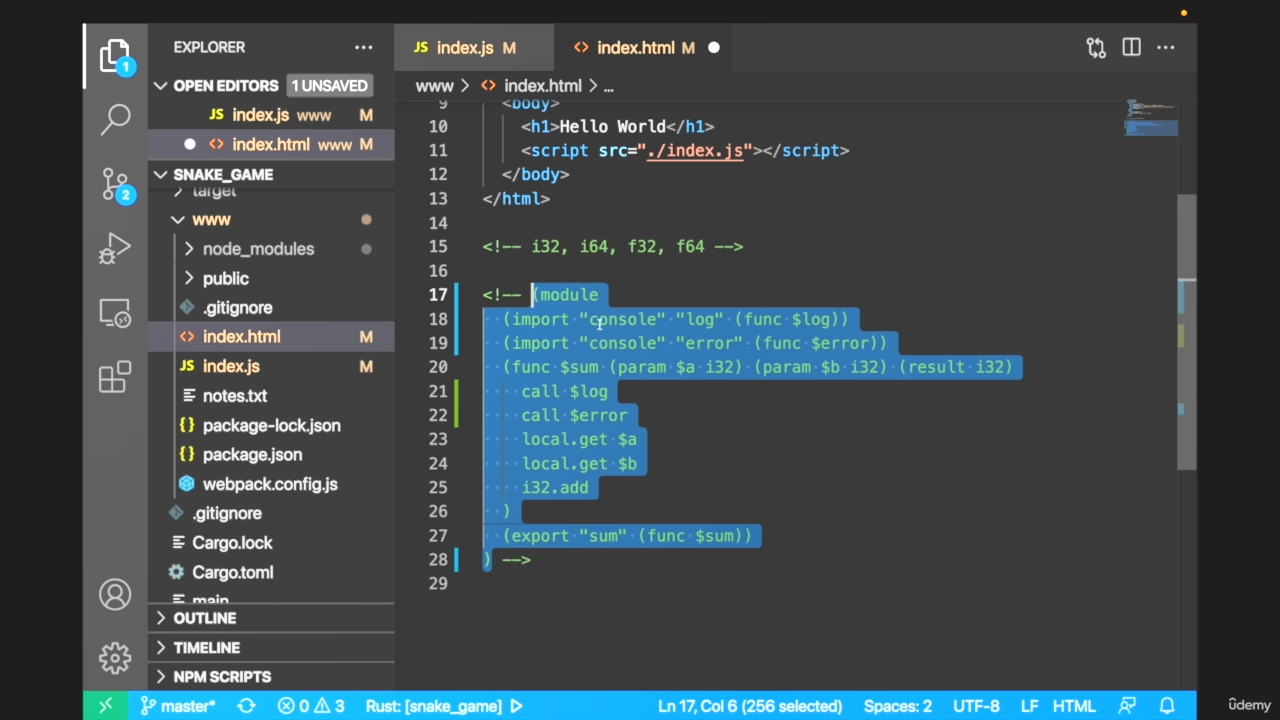Viewport: 1280px width, 720px height.
Task: Click the Accounts icon
Action: [x=115, y=595]
